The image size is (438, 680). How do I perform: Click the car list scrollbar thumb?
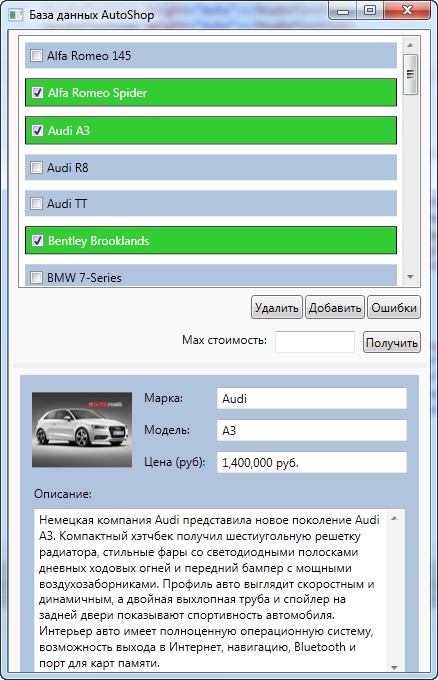coord(410,74)
